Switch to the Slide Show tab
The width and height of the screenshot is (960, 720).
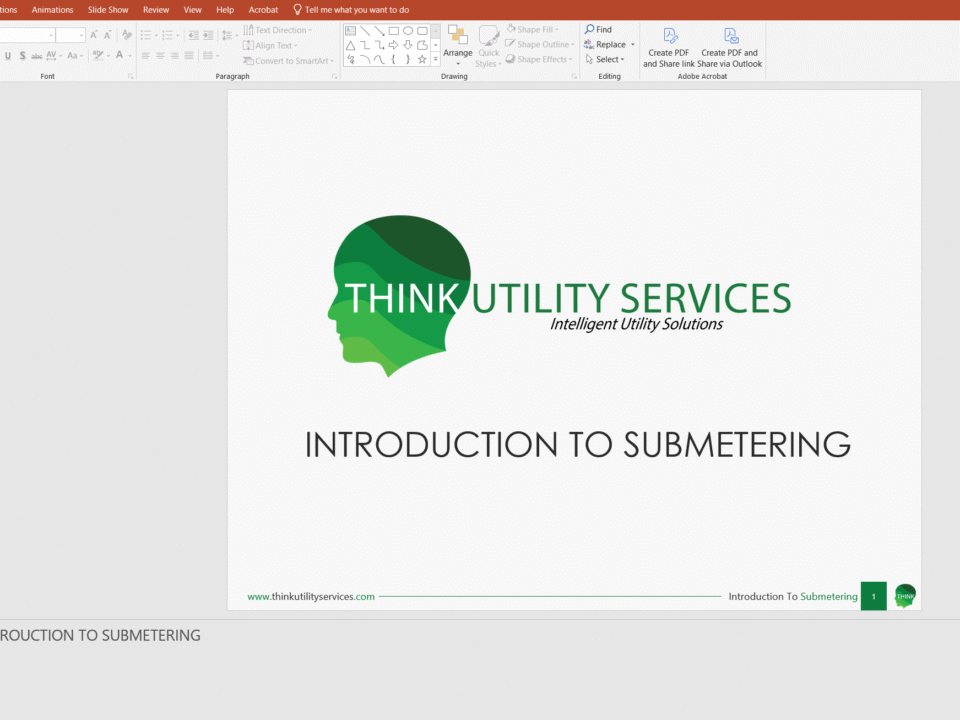pyautogui.click(x=107, y=9)
